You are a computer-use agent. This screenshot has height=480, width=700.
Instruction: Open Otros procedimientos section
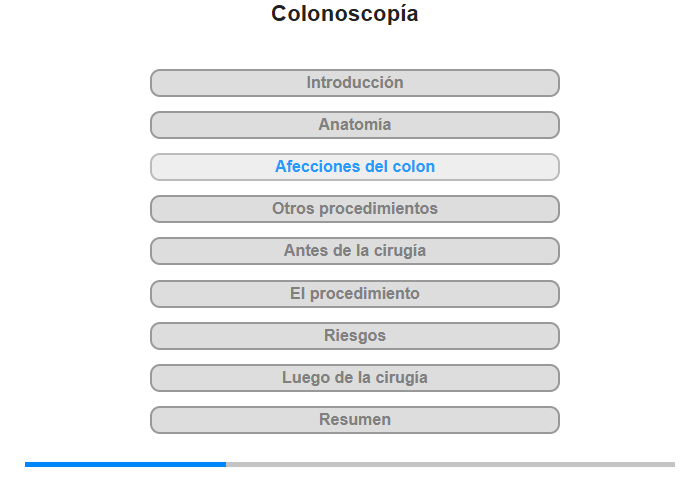pos(355,209)
